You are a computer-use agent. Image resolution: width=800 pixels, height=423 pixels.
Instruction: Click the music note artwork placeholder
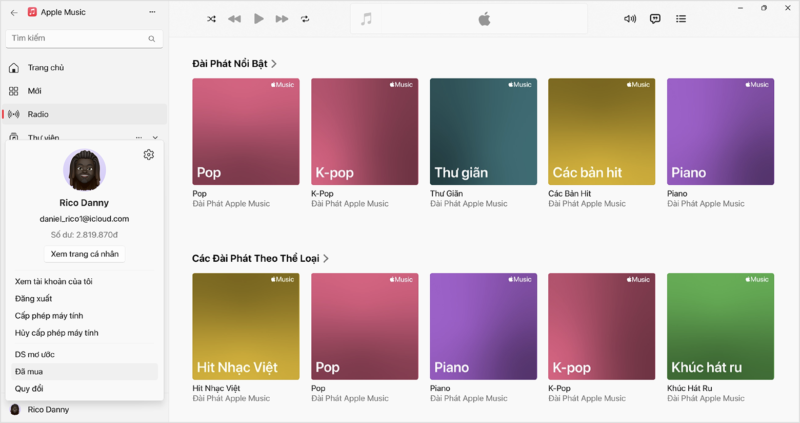tap(366, 19)
